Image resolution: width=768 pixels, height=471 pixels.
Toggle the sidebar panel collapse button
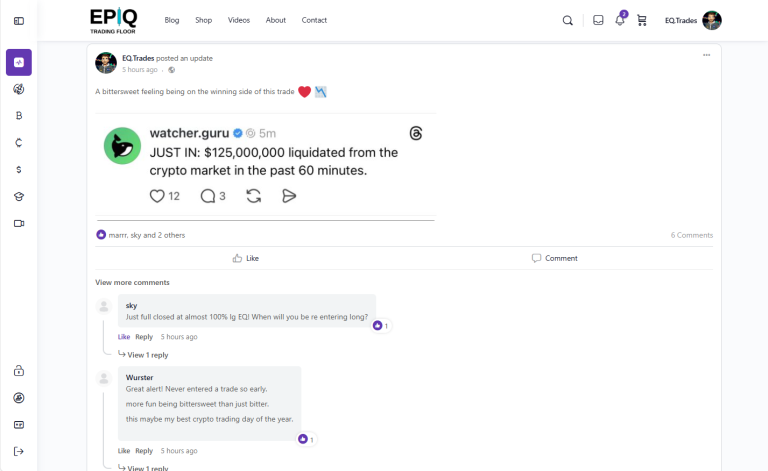(x=19, y=20)
